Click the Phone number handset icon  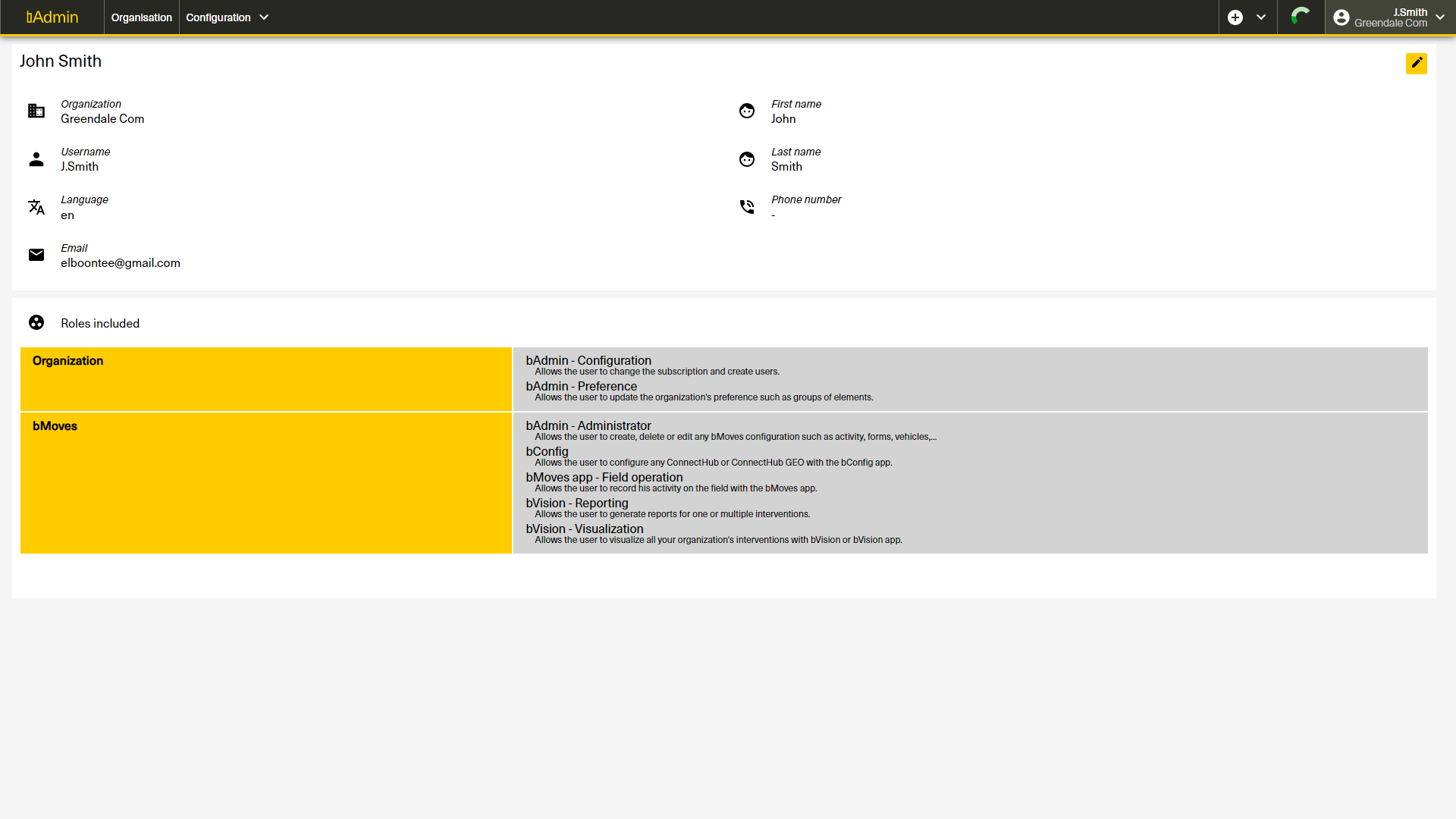(747, 207)
